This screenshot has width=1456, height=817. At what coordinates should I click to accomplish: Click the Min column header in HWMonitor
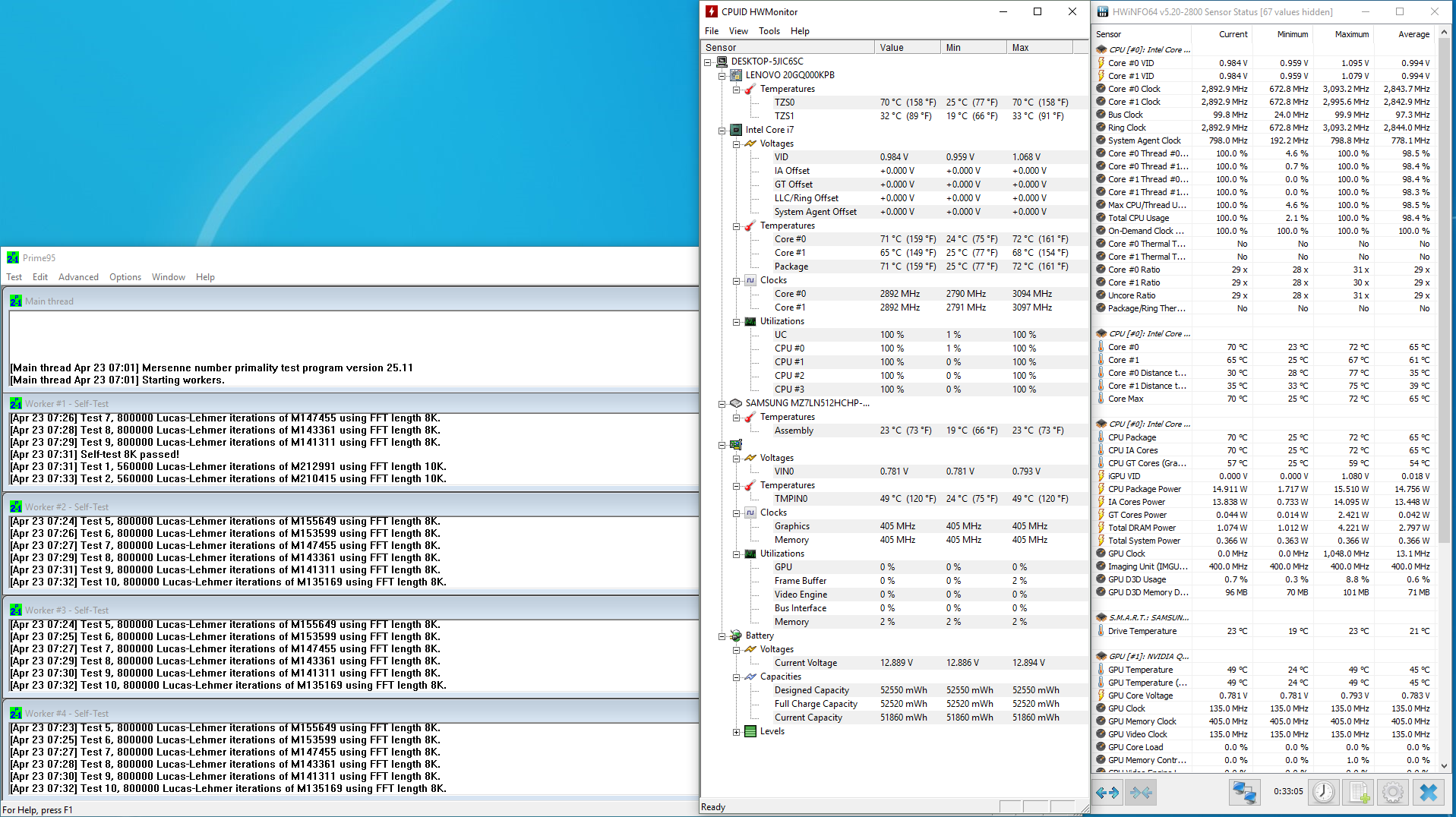point(974,47)
